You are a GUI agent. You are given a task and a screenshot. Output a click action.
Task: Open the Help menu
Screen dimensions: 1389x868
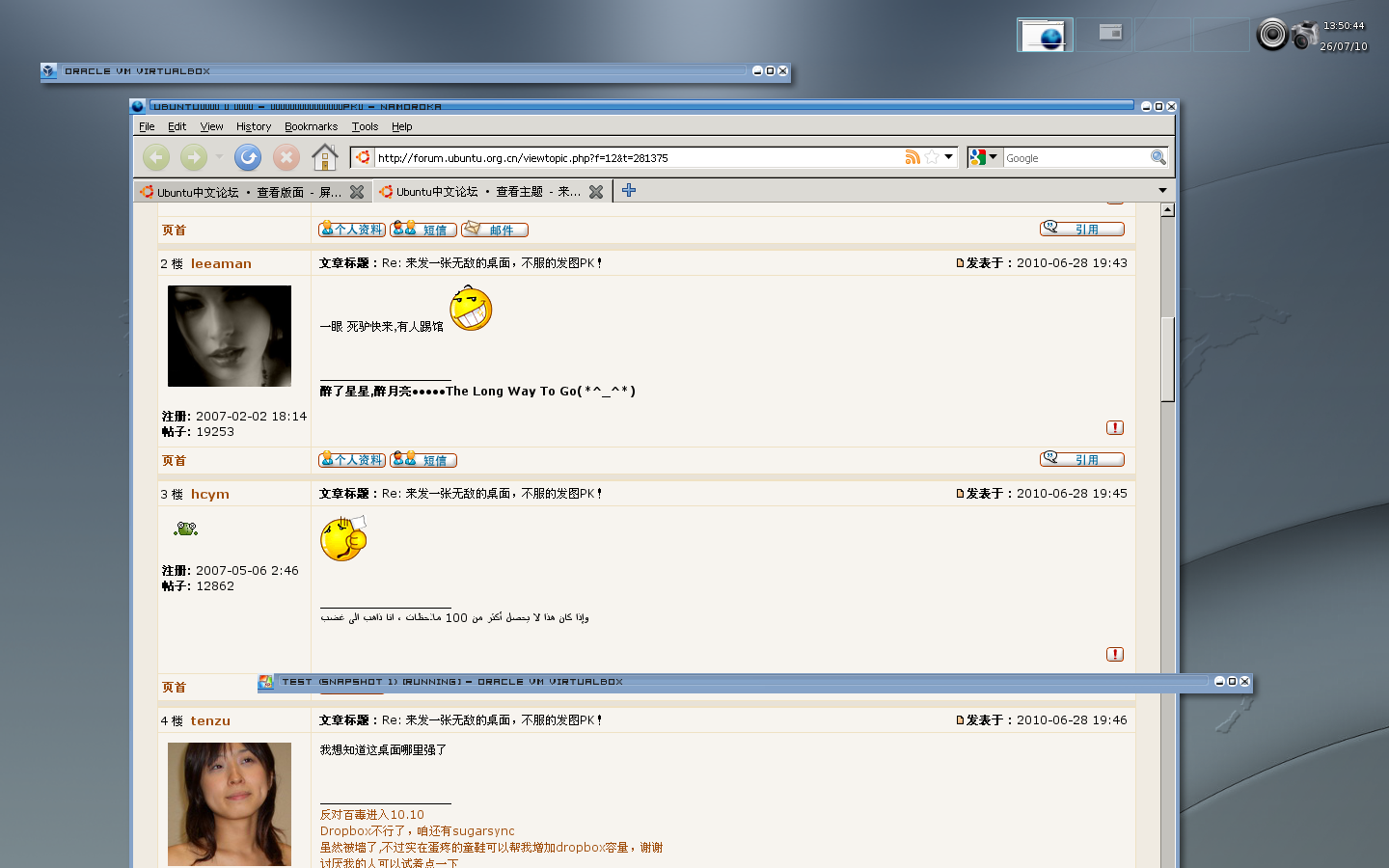point(401,126)
